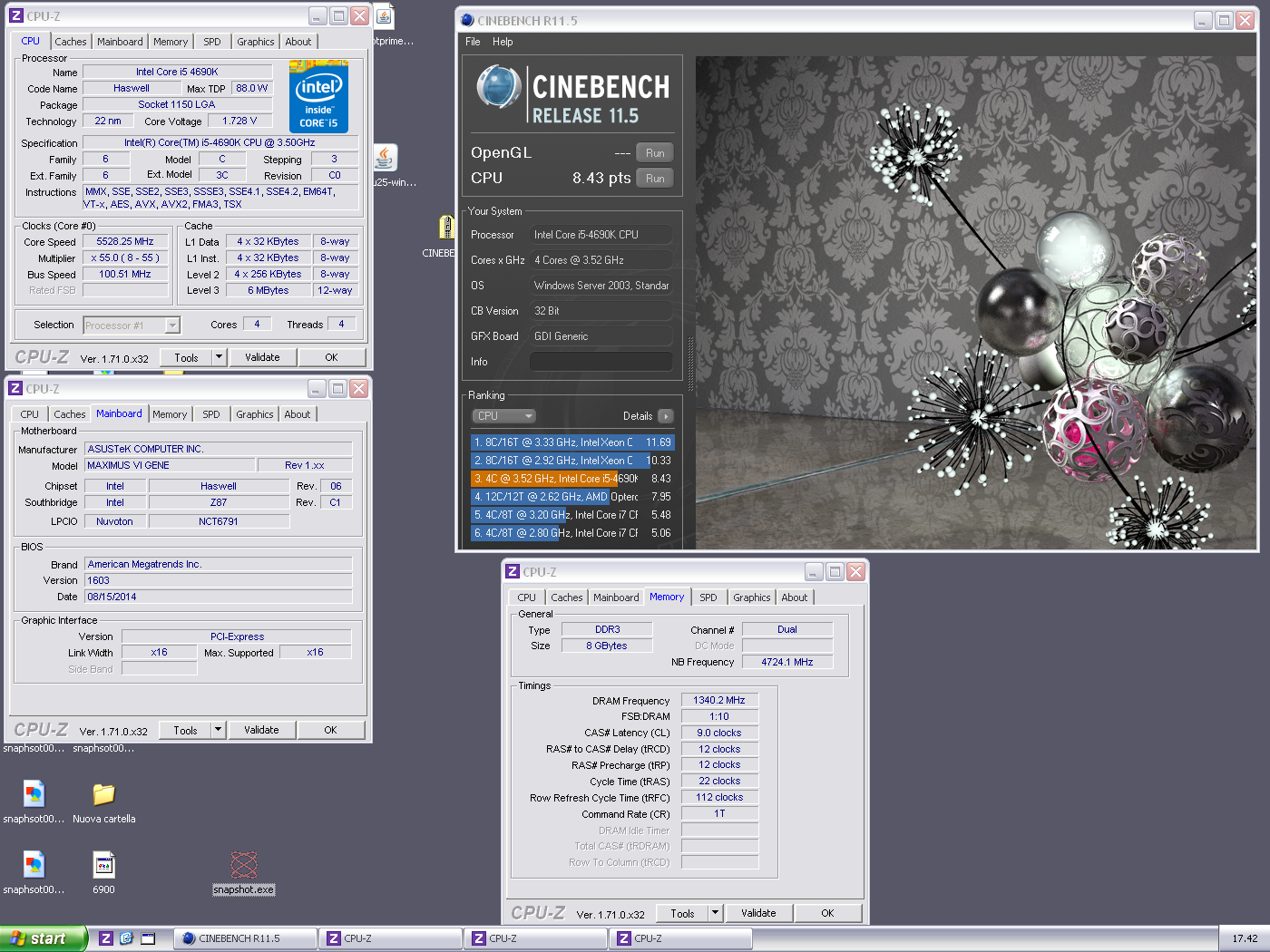Image resolution: width=1270 pixels, height=952 pixels.
Task: Click OK in Mainboard CPU-Z window
Action: click(330, 730)
